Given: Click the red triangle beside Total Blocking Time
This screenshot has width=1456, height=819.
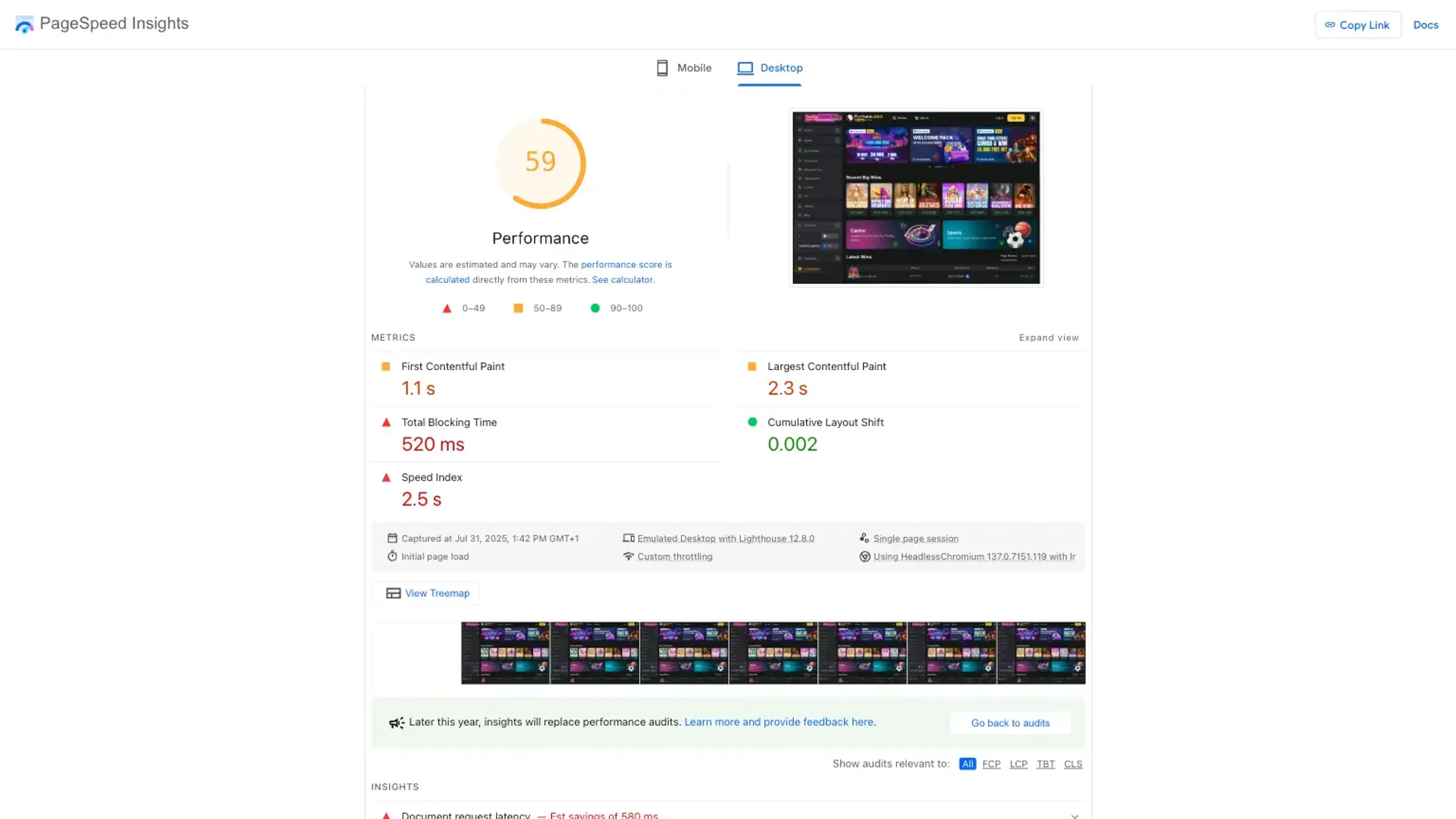Looking at the screenshot, I should [386, 422].
